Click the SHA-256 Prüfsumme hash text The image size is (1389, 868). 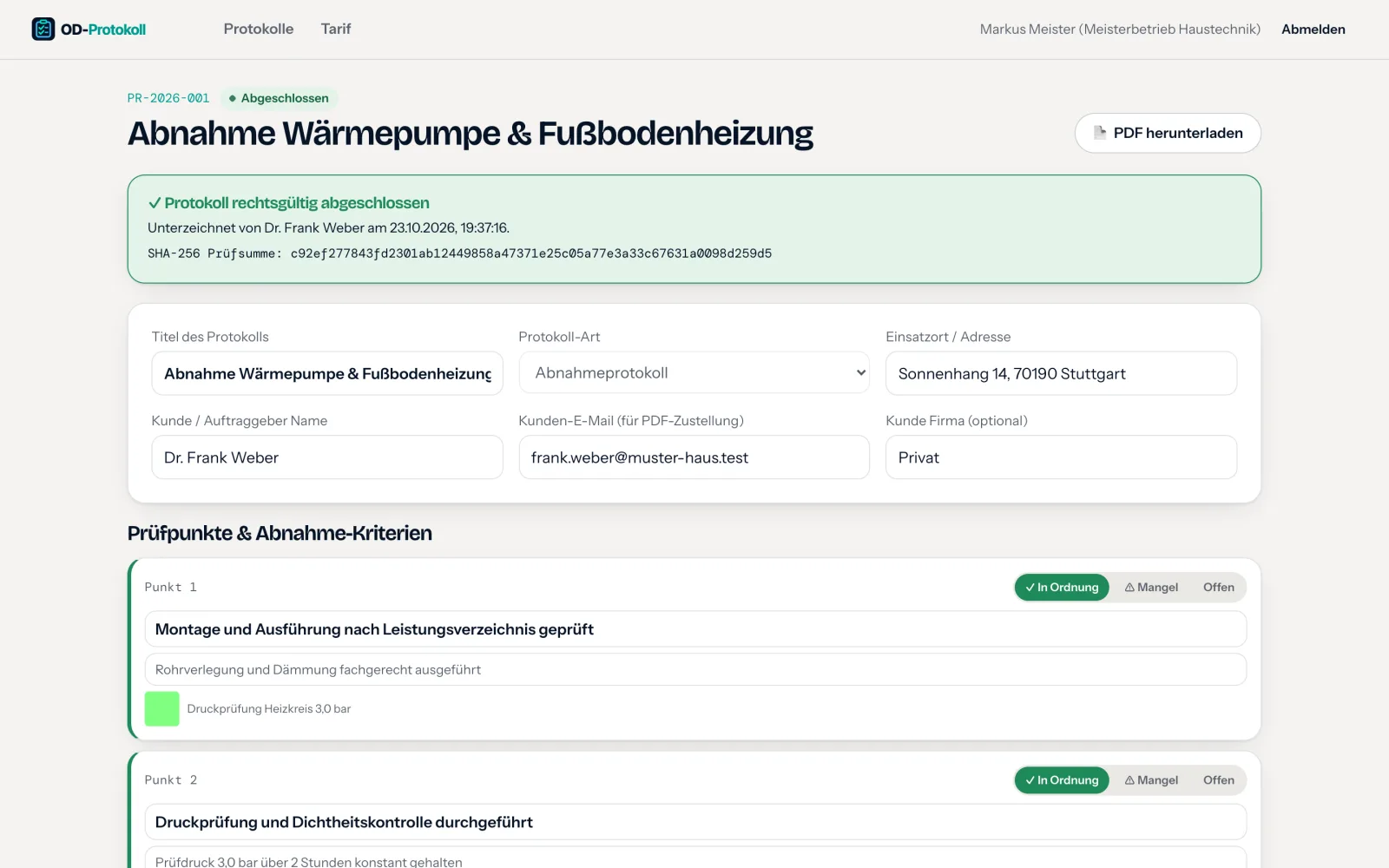coord(459,253)
